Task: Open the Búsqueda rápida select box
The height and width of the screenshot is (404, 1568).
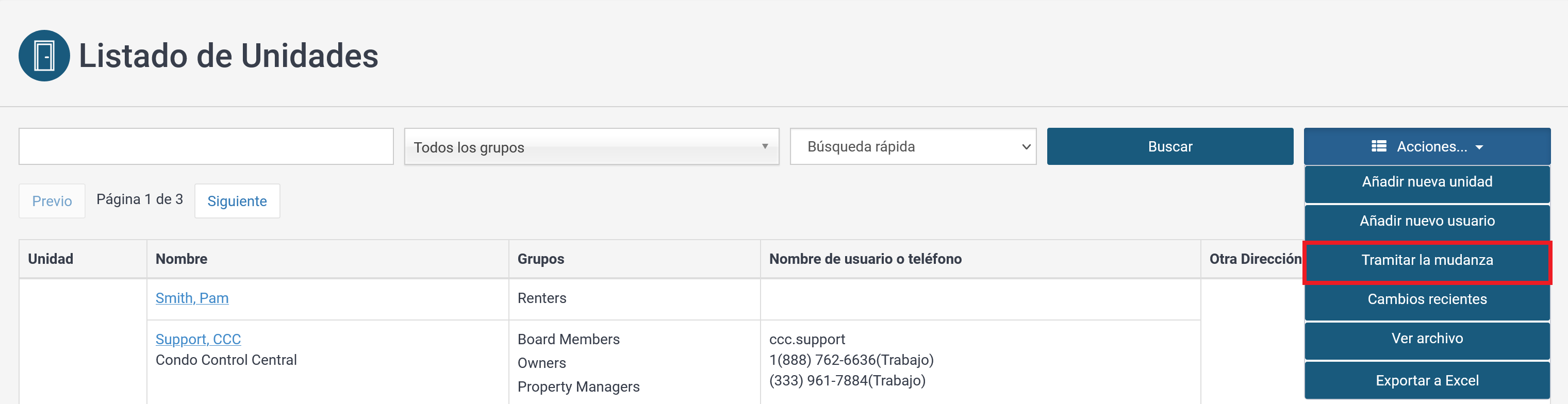Action: click(913, 146)
